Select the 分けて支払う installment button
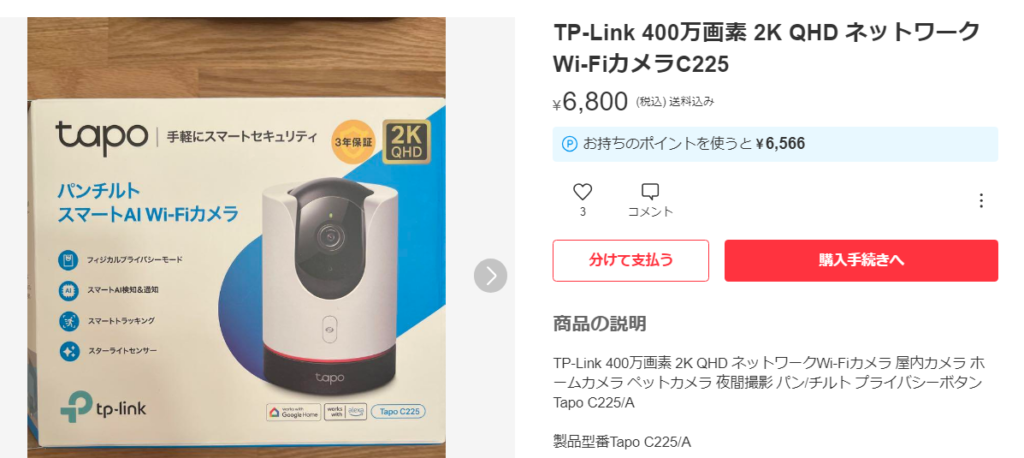Viewport: 1024px width, 458px height. 630,261
